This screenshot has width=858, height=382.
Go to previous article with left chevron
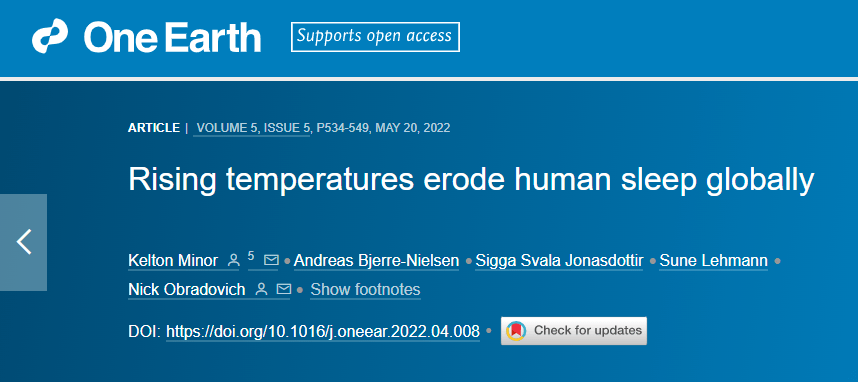click(24, 242)
